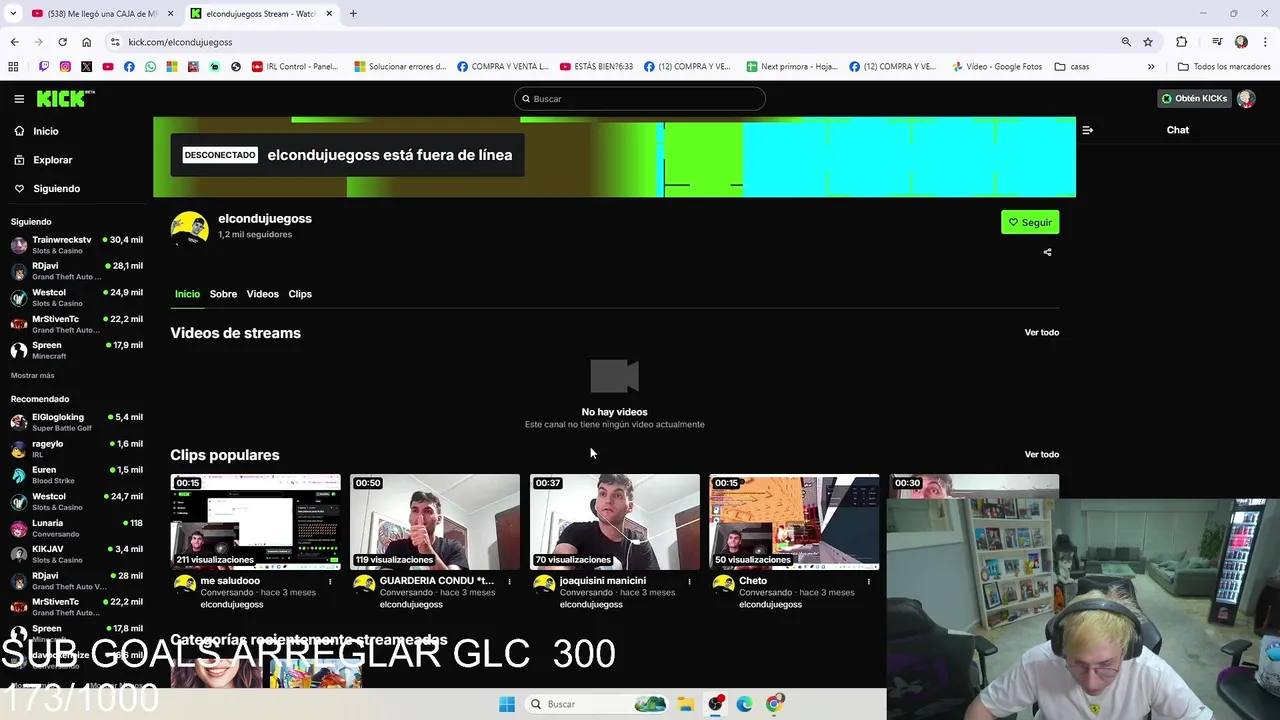Open the Chrome three-dot menu
This screenshot has height=720, width=1280.
1265,42
